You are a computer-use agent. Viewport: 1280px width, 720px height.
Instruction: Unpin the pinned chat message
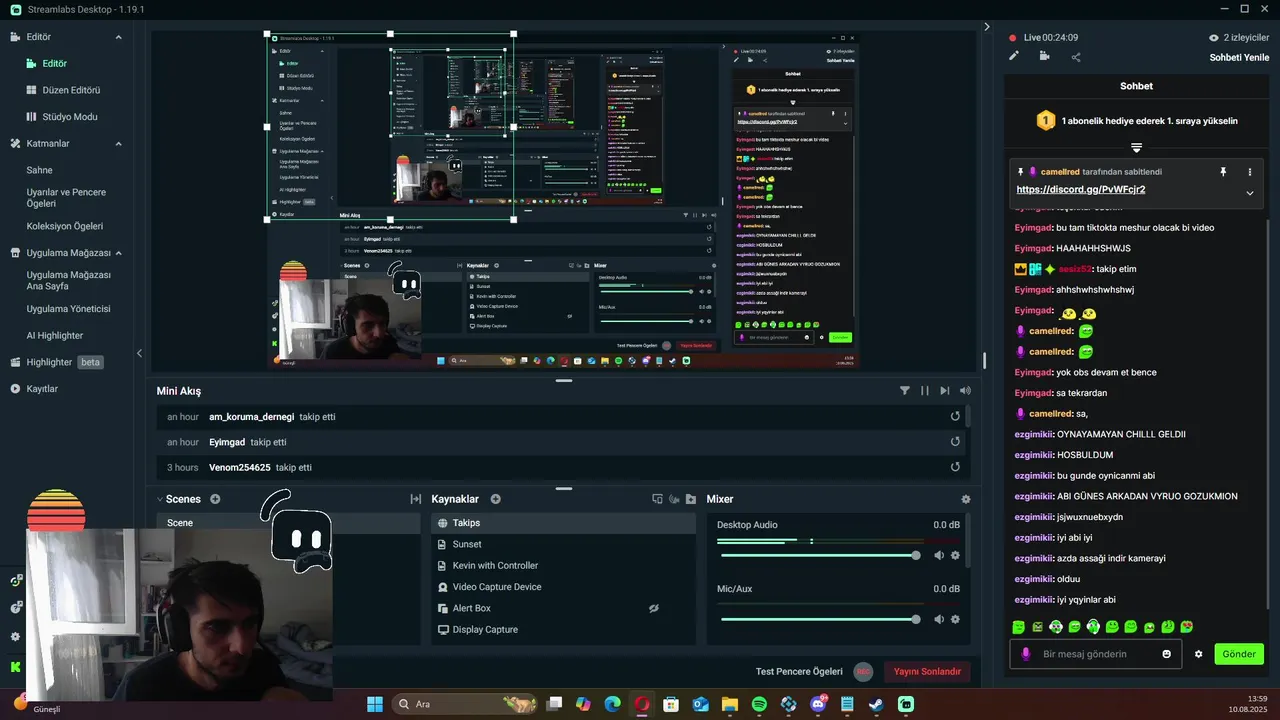tap(1222, 172)
